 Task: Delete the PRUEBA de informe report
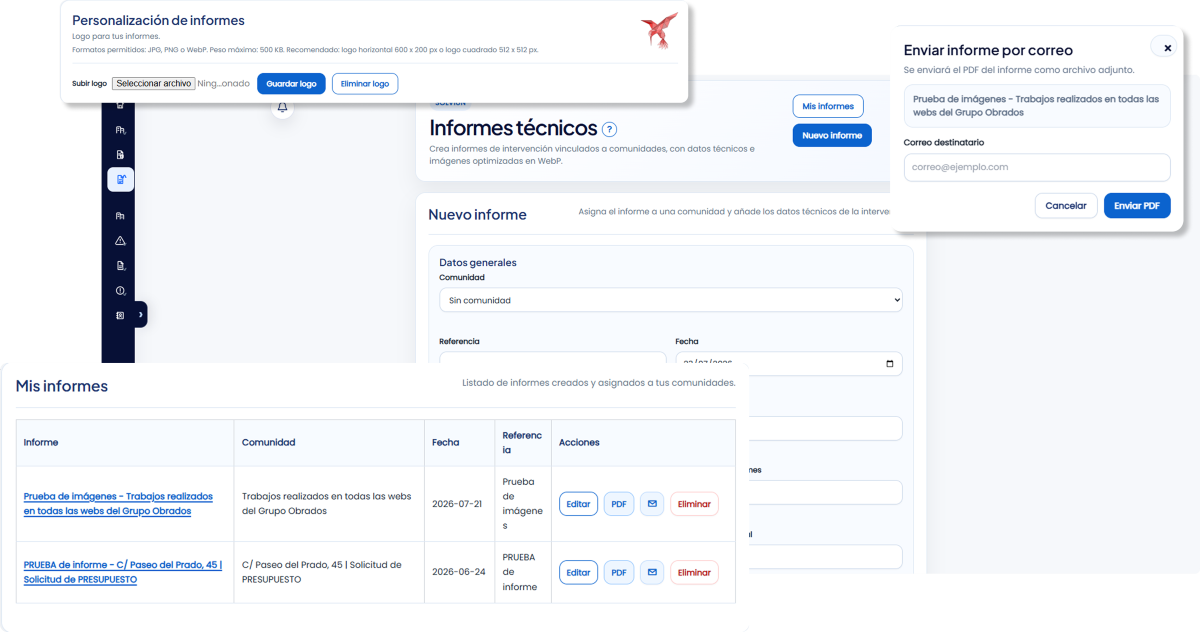click(x=694, y=572)
